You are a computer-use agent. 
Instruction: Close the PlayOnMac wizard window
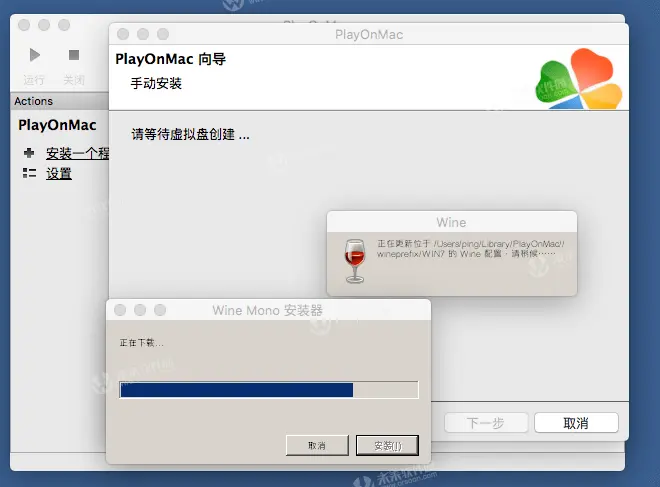pyautogui.click(x=123, y=34)
